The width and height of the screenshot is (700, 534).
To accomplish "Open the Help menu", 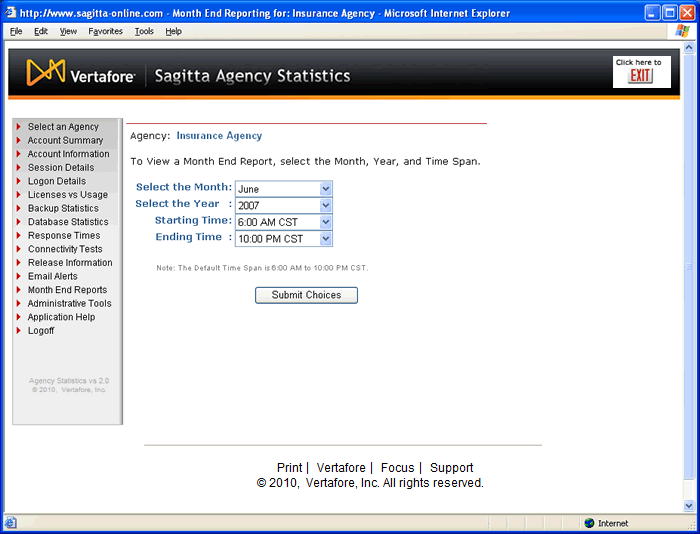I will pyautogui.click(x=174, y=31).
